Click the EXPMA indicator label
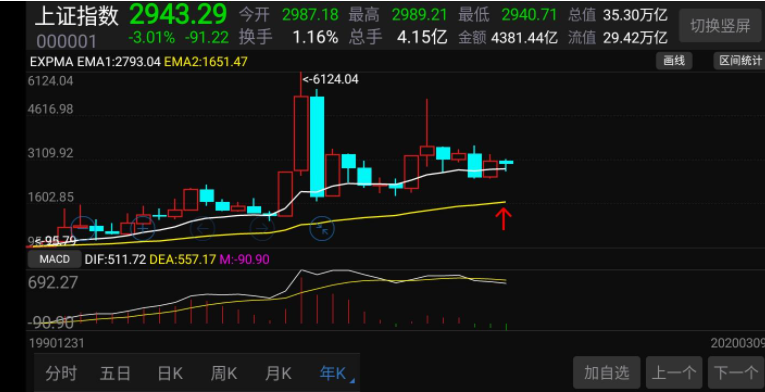This screenshot has width=765, height=392. pyautogui.click(x=51, y=62)
